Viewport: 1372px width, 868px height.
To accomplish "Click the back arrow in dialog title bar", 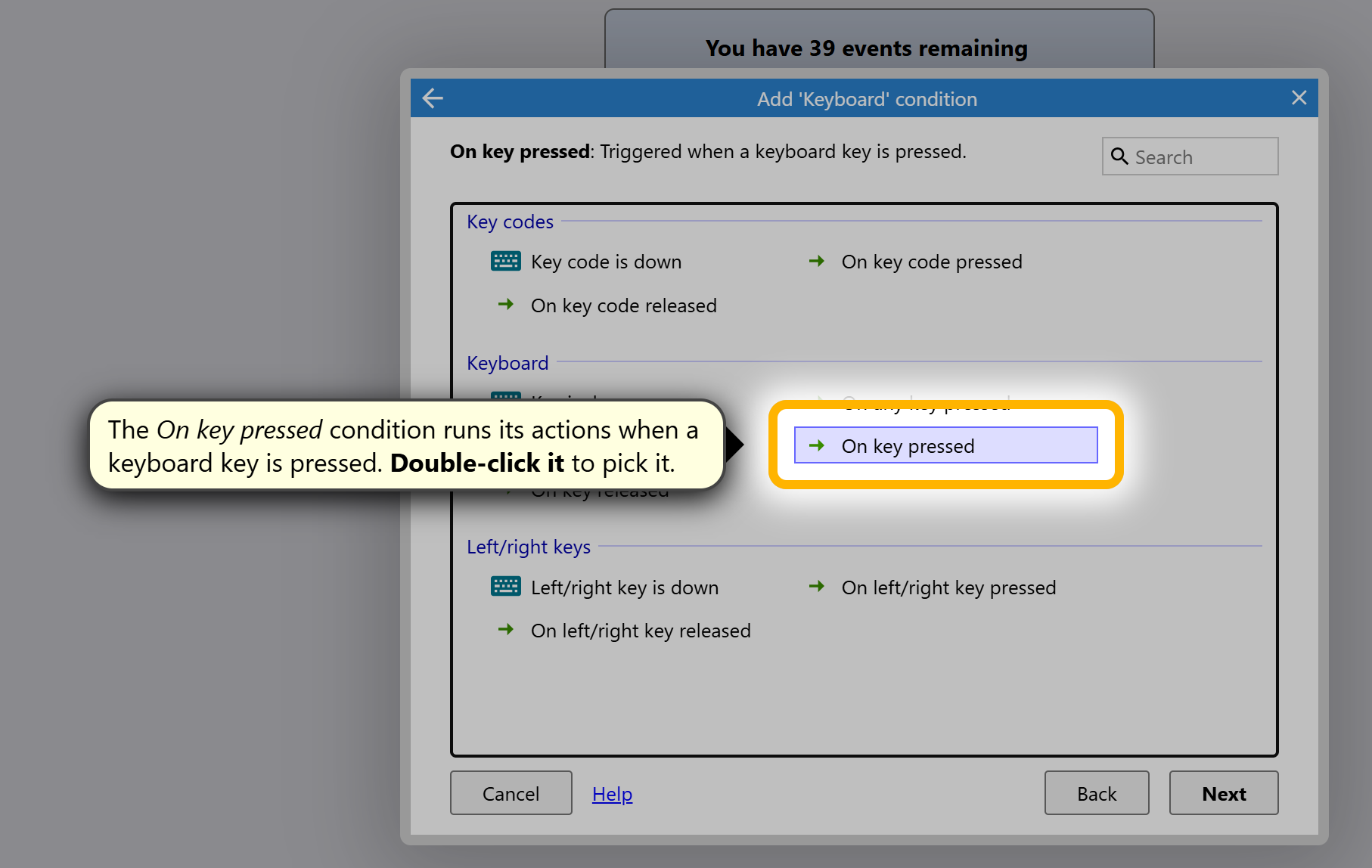I will (x=433, y=98).
